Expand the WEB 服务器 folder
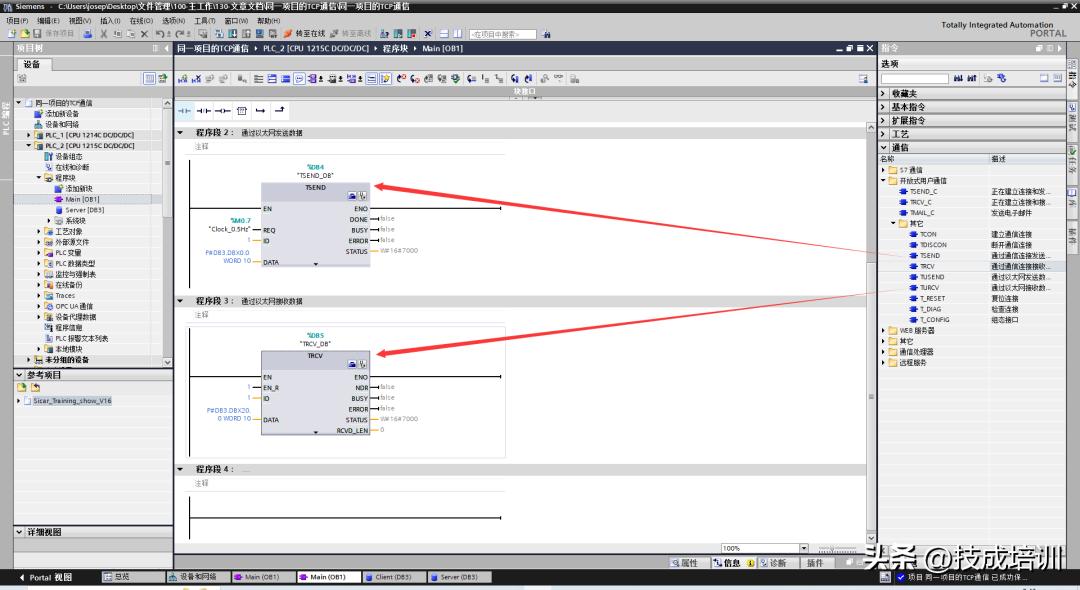The image size is (1080, 590). (884, 330)
